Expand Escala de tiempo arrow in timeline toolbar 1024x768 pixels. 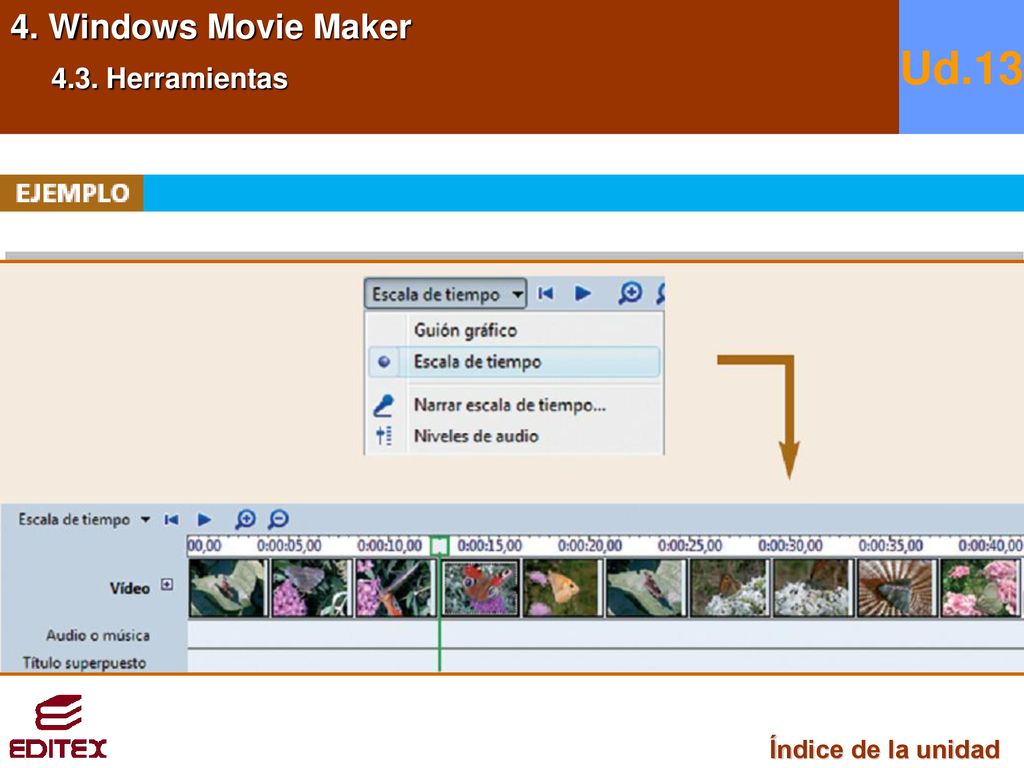coord(145,520)
